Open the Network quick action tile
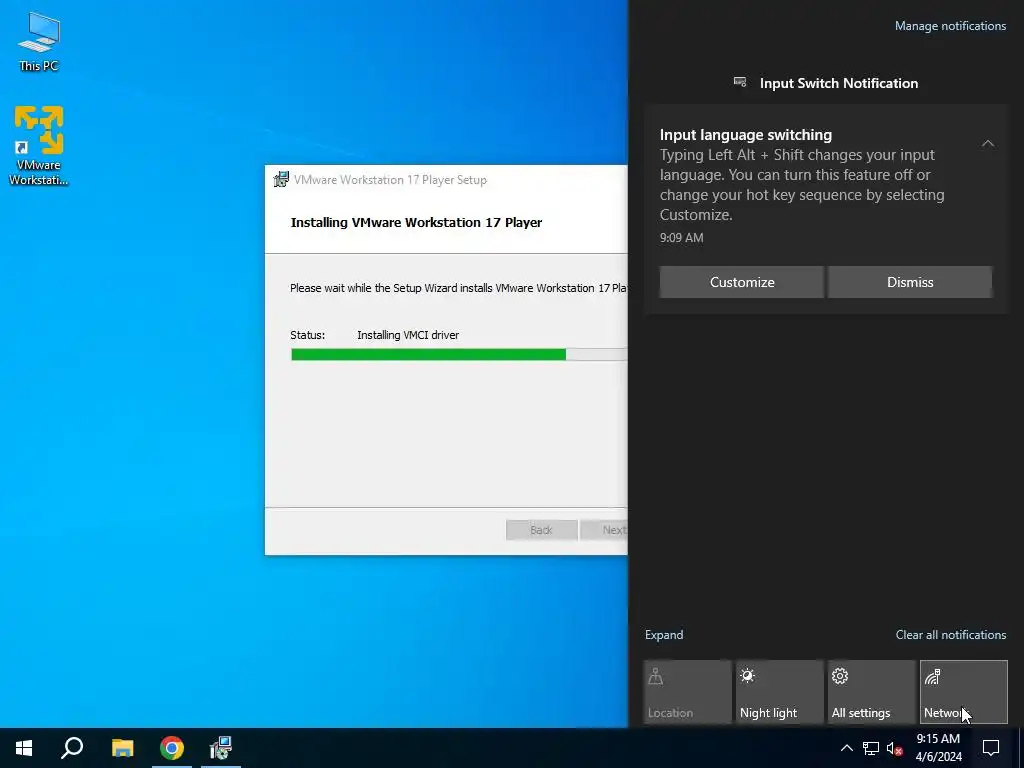1024x768 pixels. coord(964,692)
